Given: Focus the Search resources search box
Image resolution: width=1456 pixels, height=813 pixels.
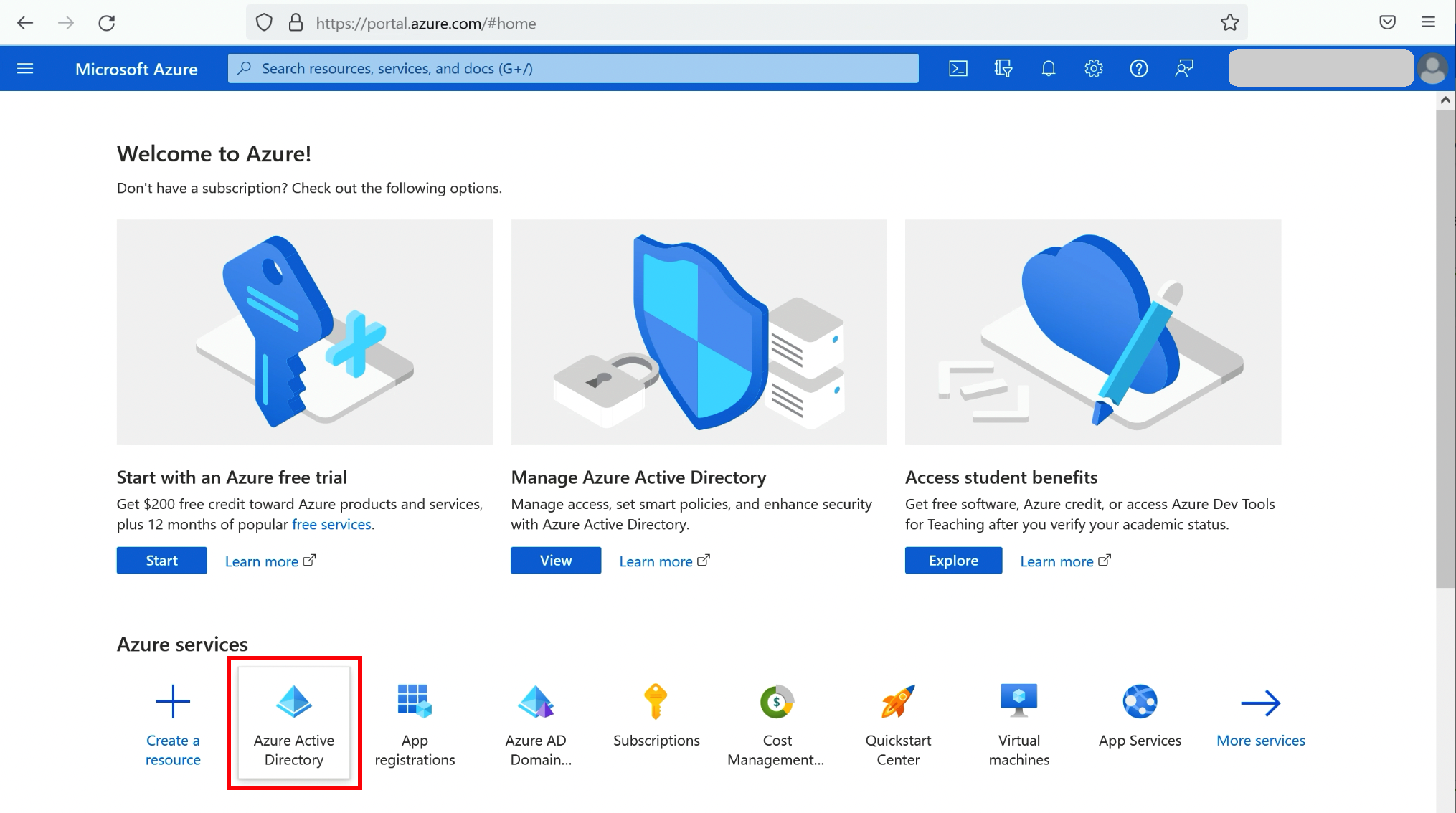Looking at the screenshot, I should coord(572,69).
